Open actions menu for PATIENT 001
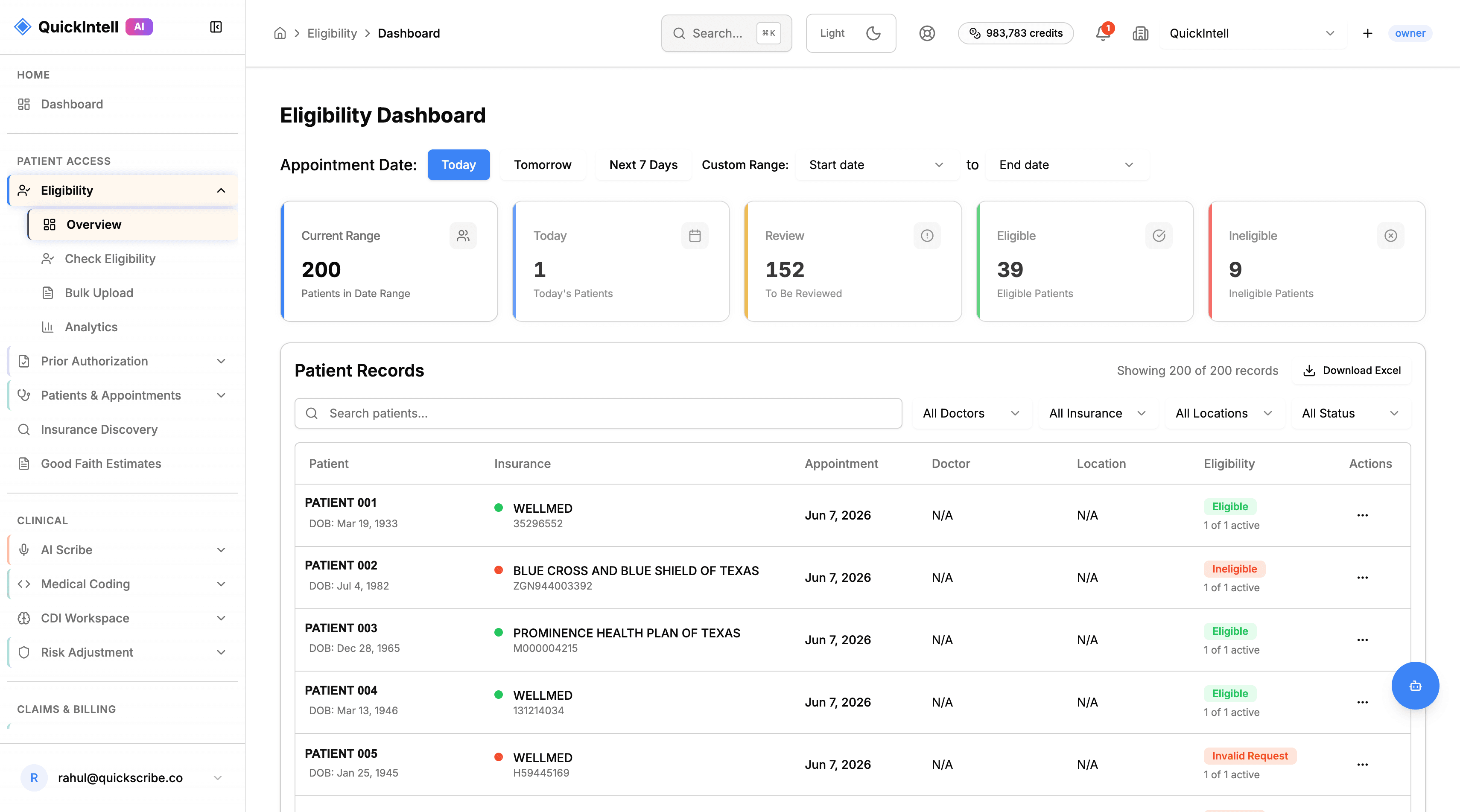The width and height of the screenshot is (1460, 812). click(1363, 516)
